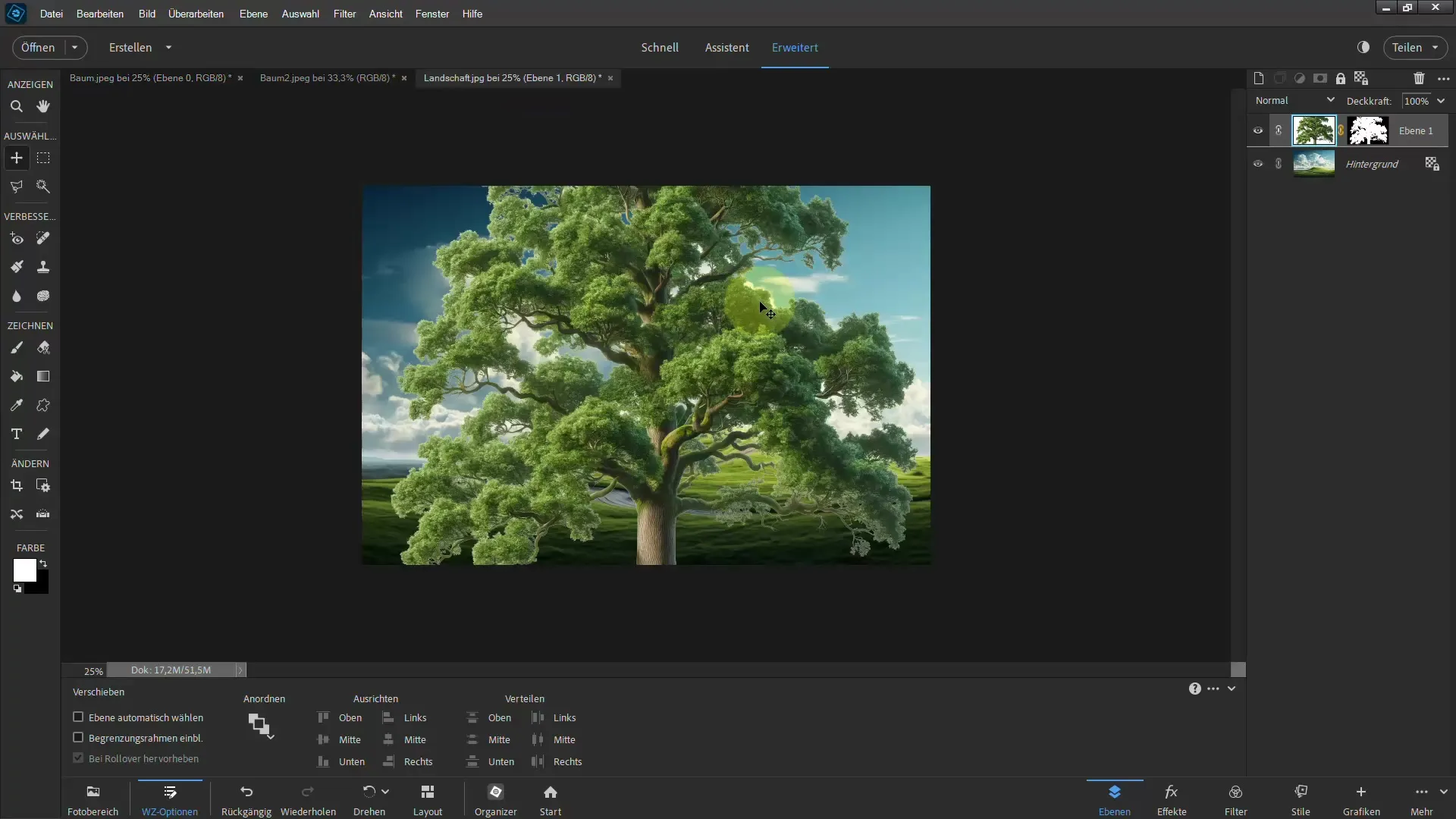Select the Quick Selection tool

43,187
